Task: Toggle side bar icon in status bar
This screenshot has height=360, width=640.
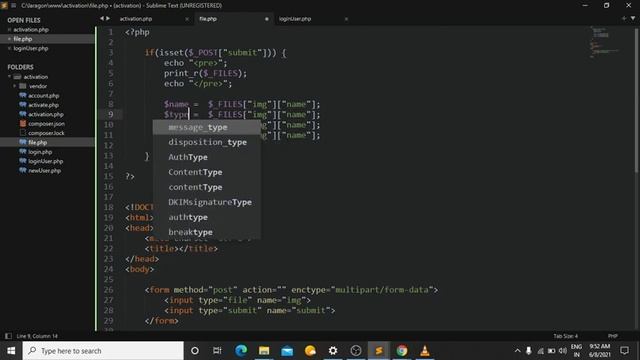Action: click(8, 336)
